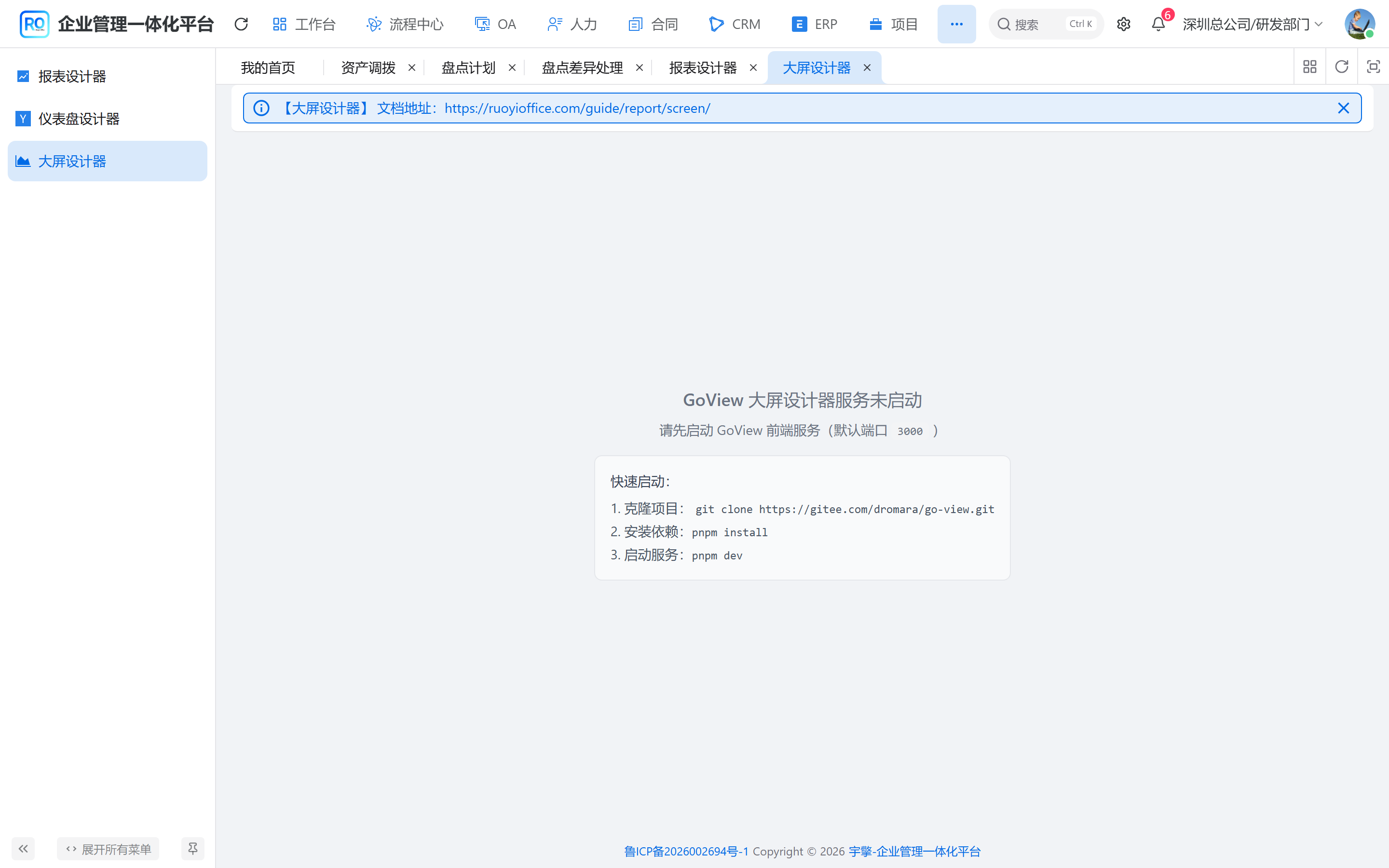Go to the OA module
The image size is (1389, 868).
[495, 24]
